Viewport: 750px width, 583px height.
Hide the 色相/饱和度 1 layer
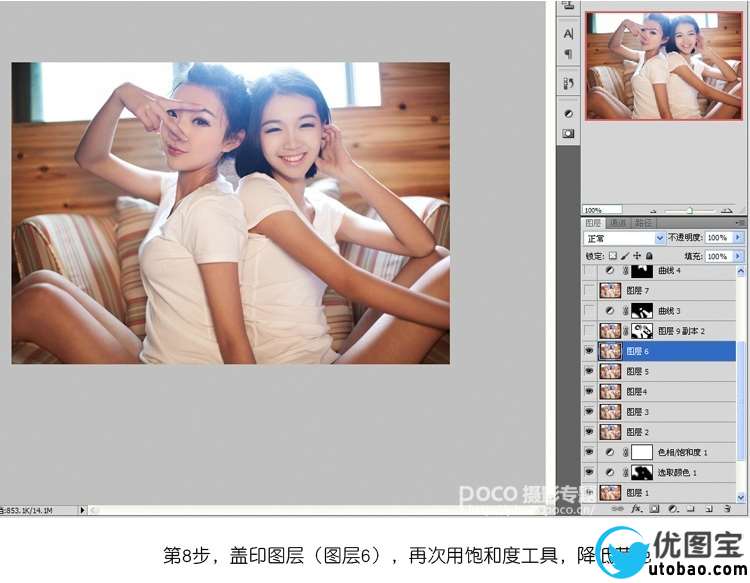[x=589, y=452]
